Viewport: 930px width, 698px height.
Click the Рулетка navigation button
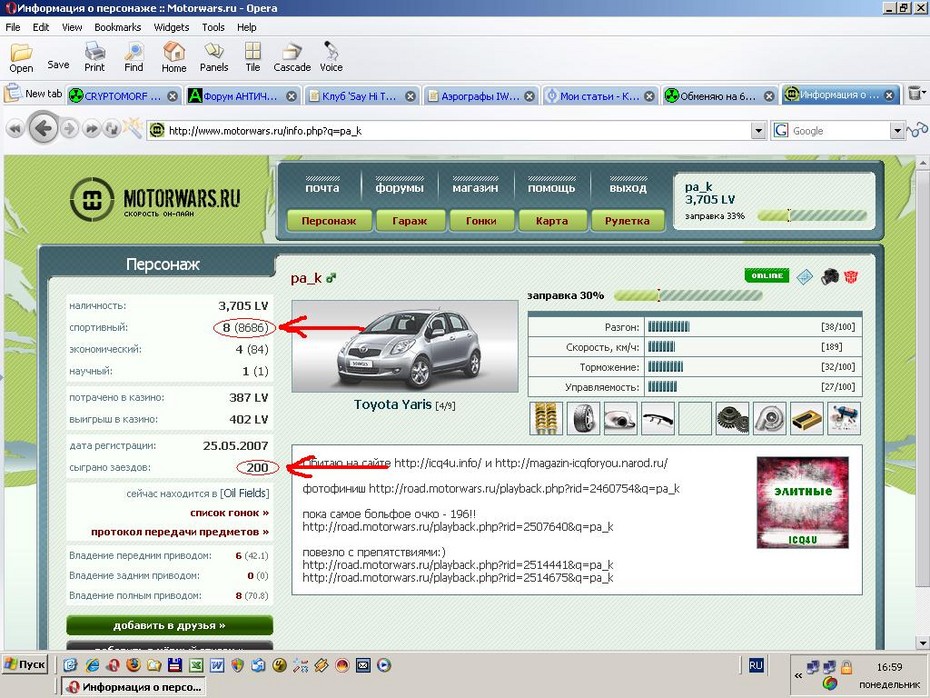(627, 221)
